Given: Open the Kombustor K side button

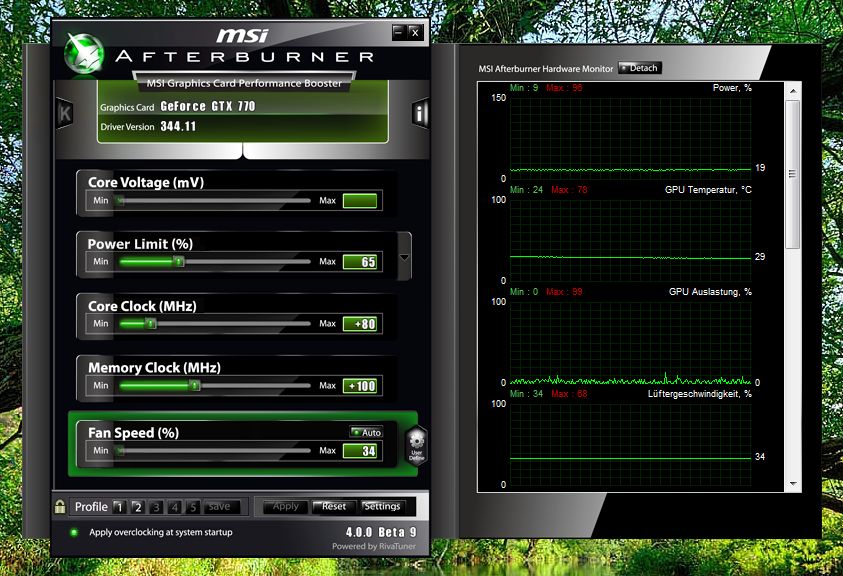Looking at the screenshot, I should click(x=65, y=113).
